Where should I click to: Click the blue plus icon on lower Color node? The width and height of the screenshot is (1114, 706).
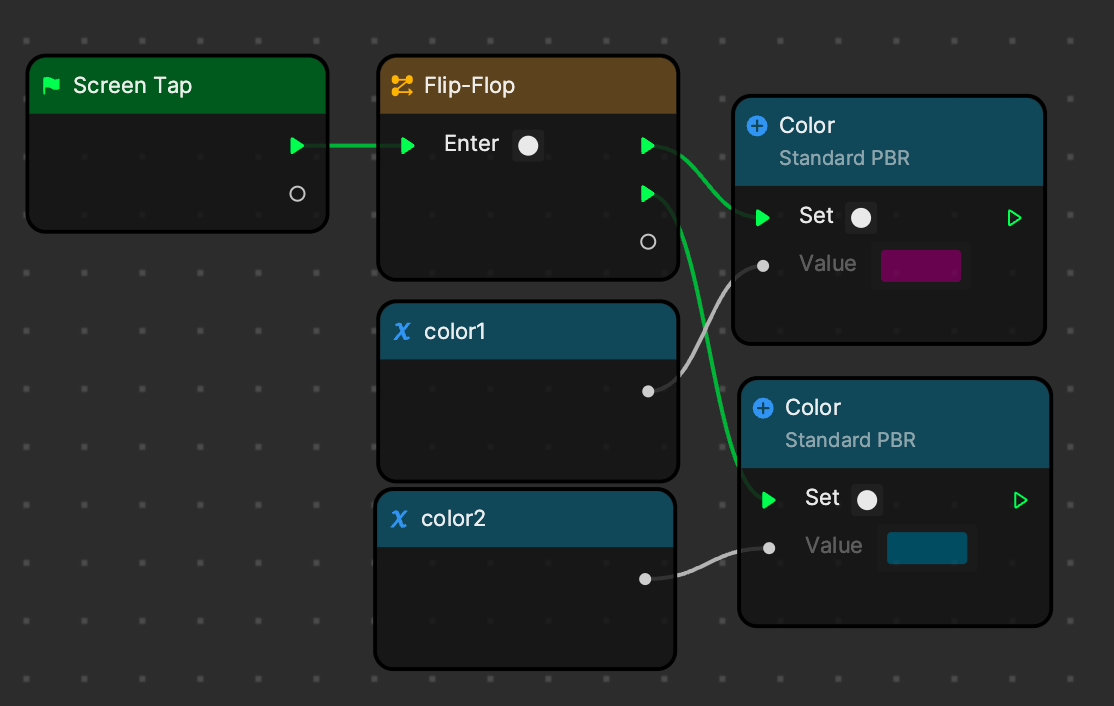click(763, 408)
